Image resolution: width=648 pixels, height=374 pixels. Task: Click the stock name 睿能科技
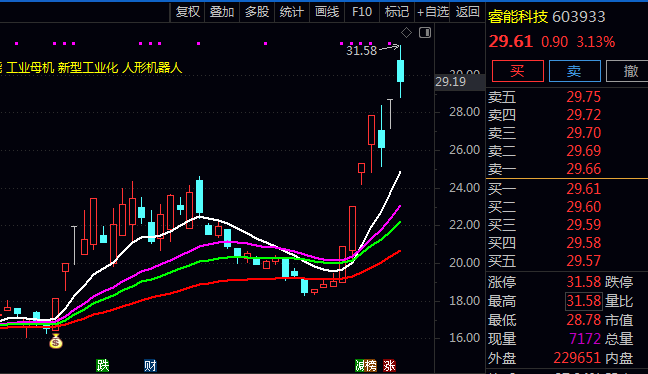click(517, 17)
